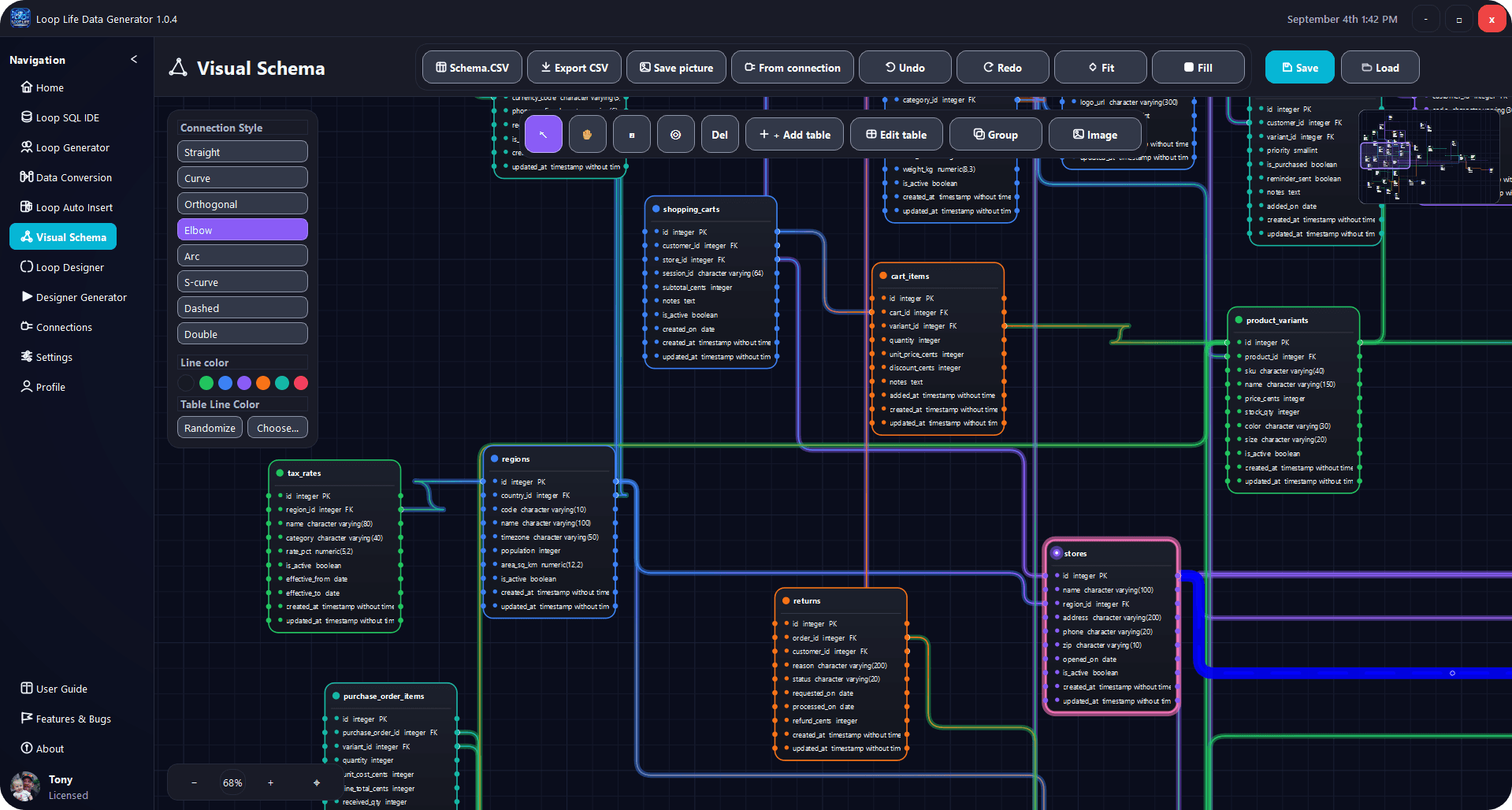This screenshot has width=1512, height=810.
Task: Open Profile from sidebar
Action: (x=43, y=387)
